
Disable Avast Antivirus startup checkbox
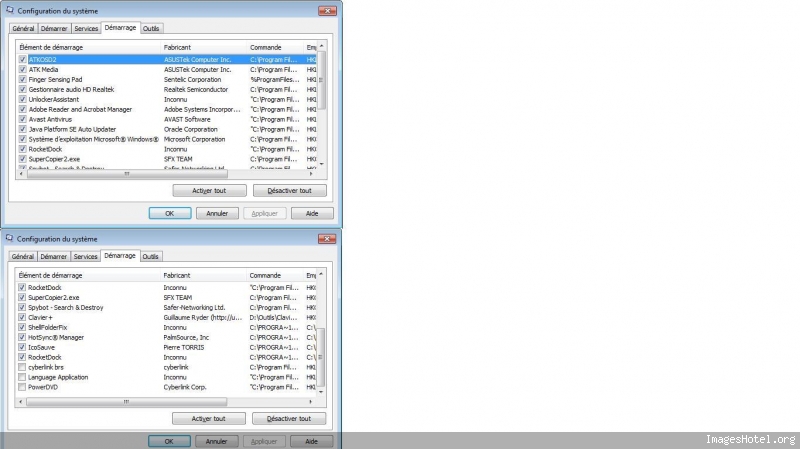pos(22,119)
